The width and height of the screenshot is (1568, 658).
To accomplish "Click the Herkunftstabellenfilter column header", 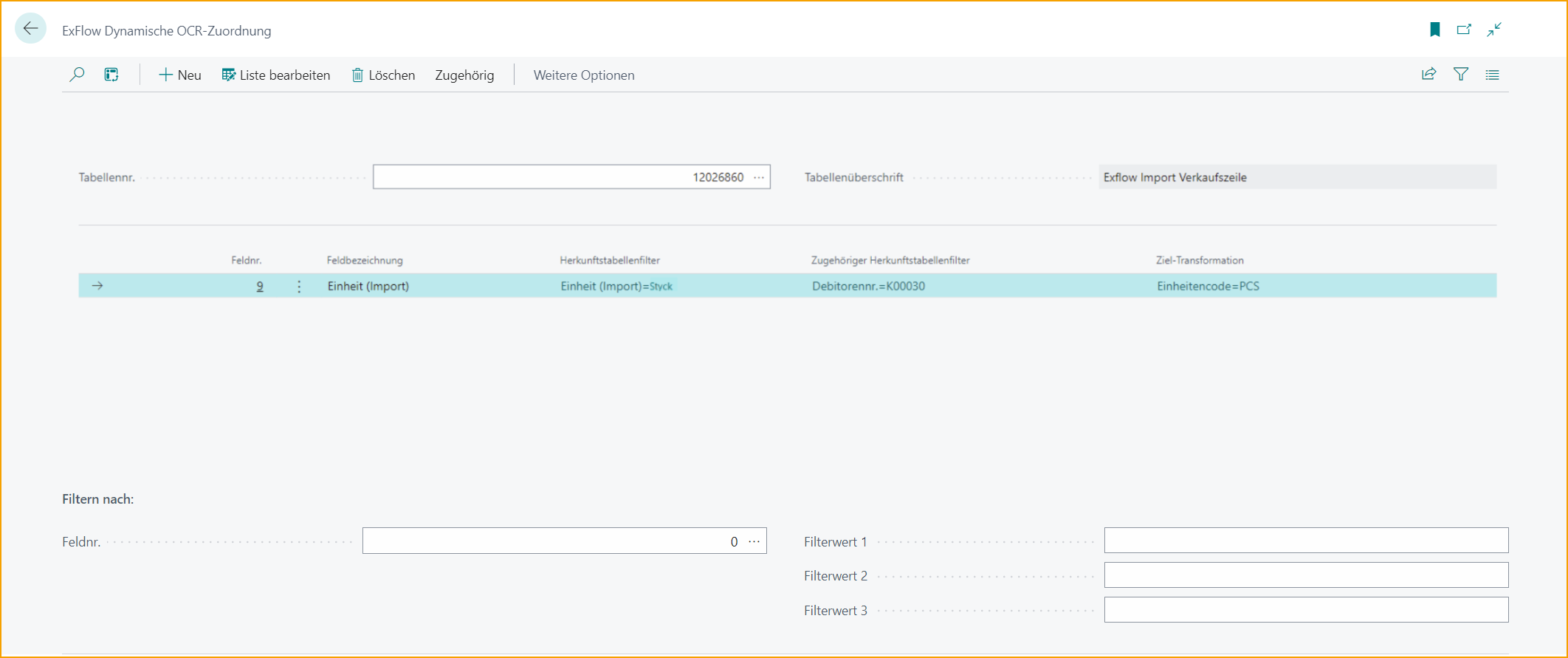I will coord(610,260).
